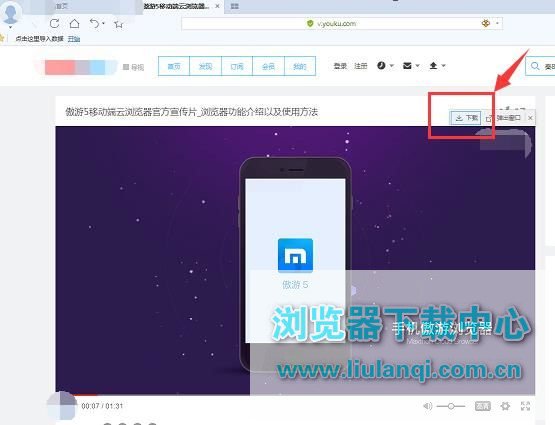This screenshot has height=425, width=555.
Task: Click the upload arrow icon
Action: coord(433,65)
